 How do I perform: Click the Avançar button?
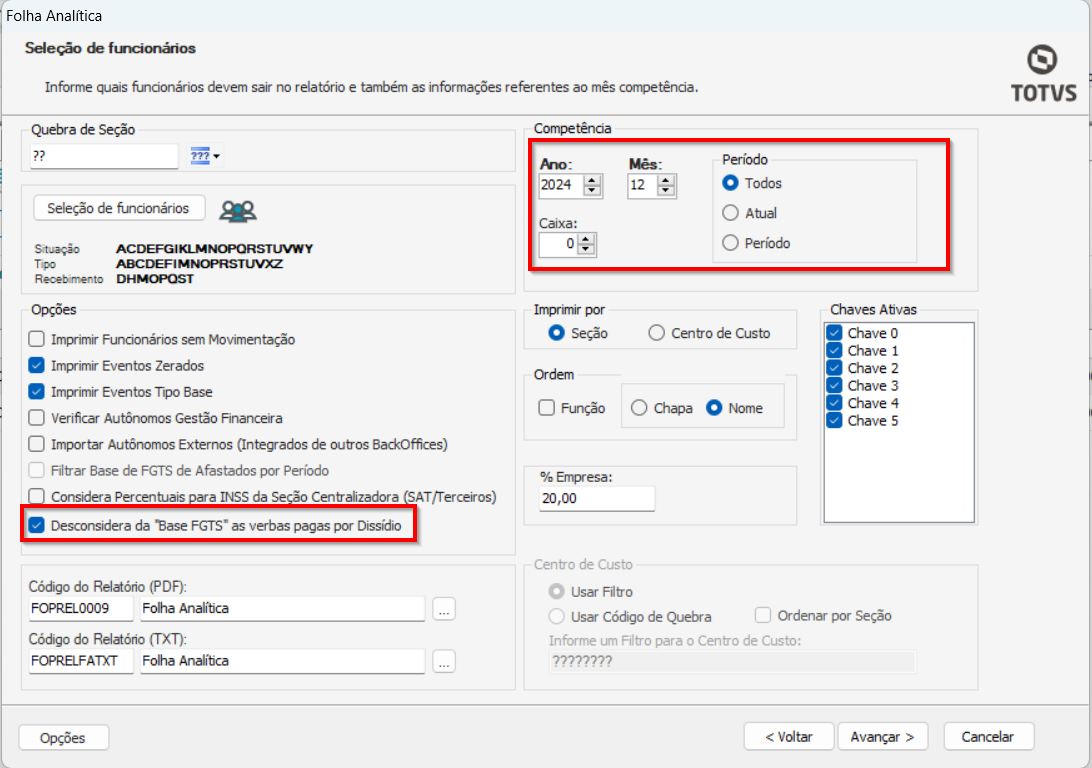tap(882, 737)
